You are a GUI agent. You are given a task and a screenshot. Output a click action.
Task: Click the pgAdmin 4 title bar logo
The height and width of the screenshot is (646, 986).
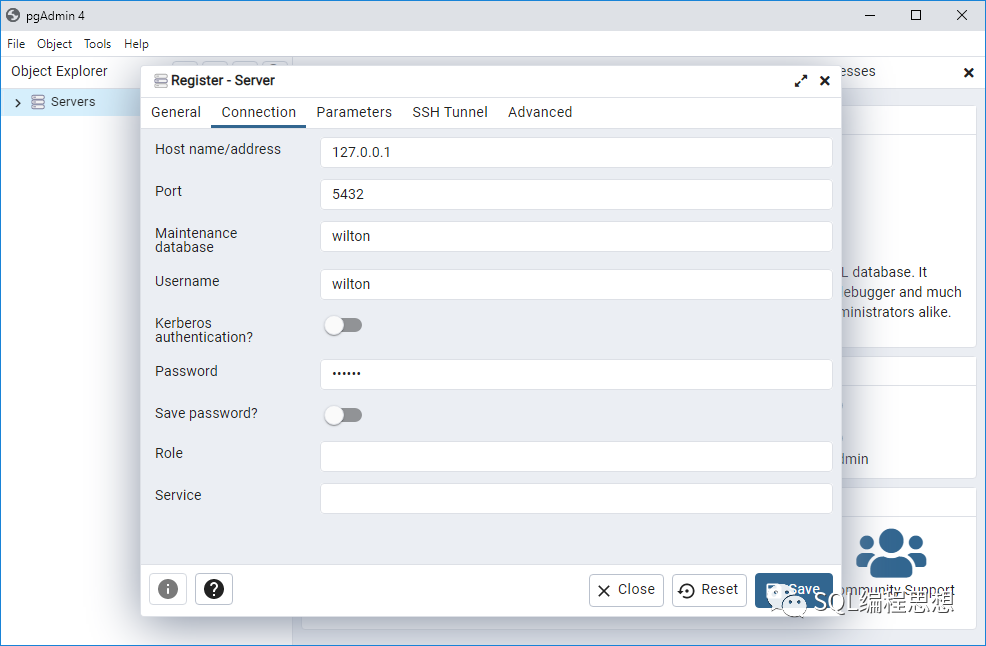click(x=13, y=15)
